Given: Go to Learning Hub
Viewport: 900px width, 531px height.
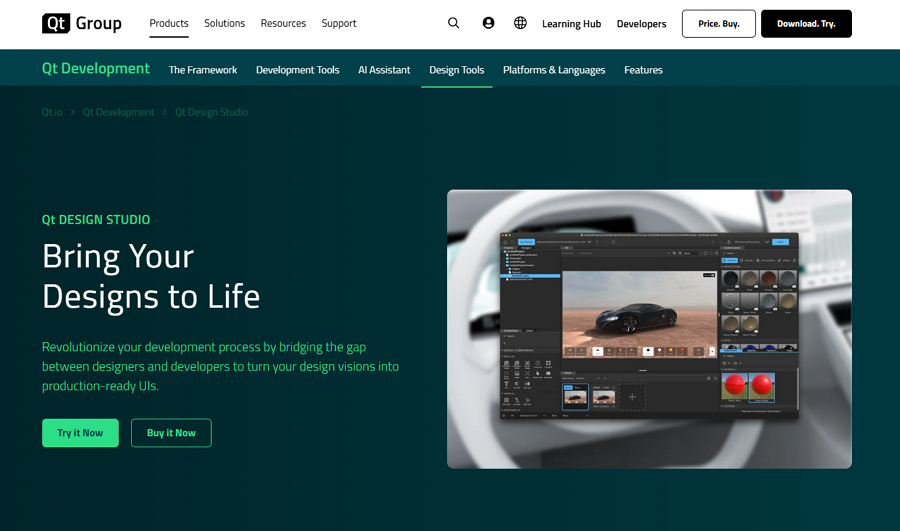Looking at the screenshot, I should [x=571, y=24].
